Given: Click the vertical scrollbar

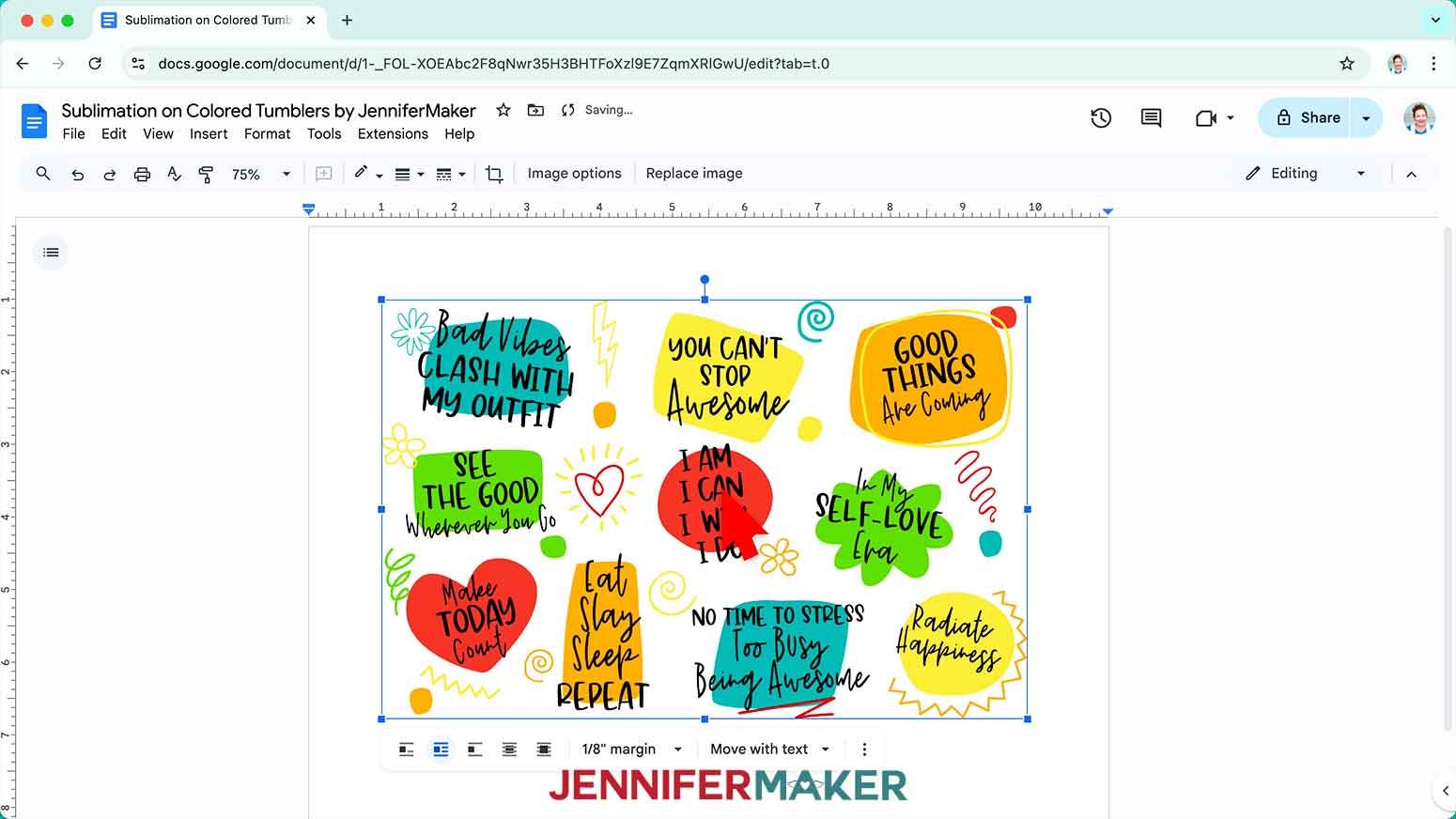Looking at the screenshot, I should coord(1448,479).
